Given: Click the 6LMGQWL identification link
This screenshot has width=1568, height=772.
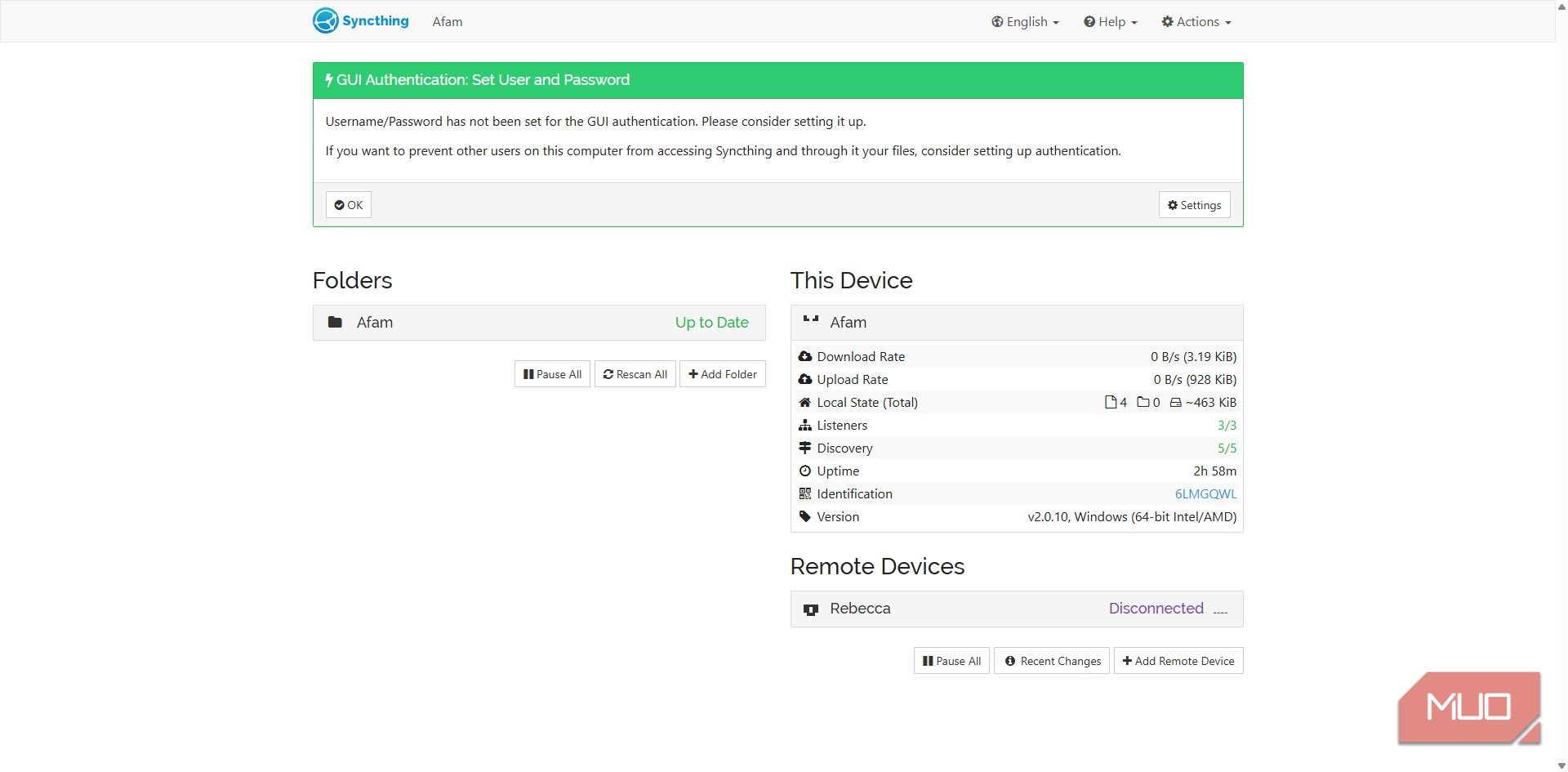Looking at the screenshot, I should (x=1205, y=493).
